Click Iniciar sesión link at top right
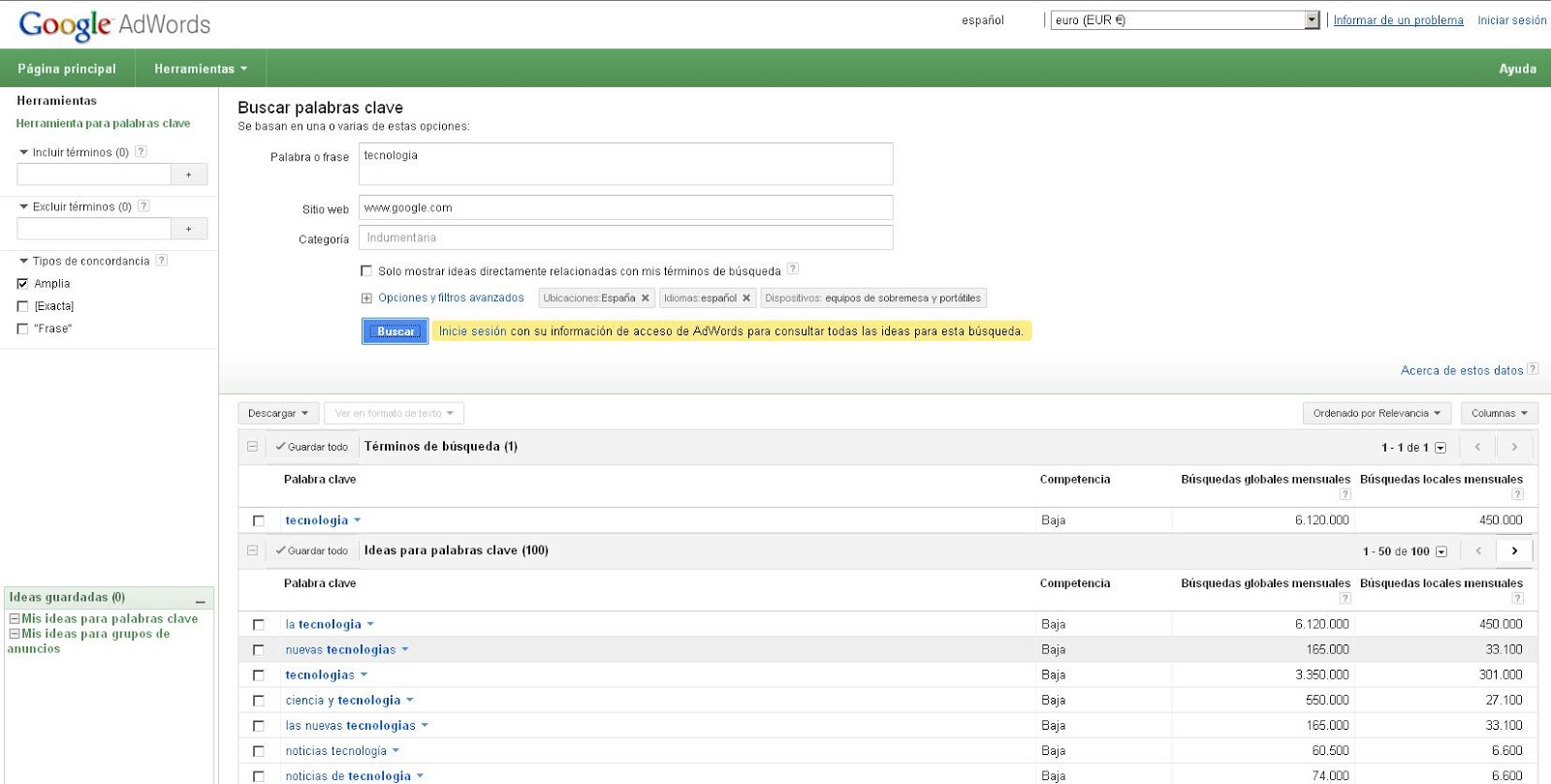 tap(1512, 20)
